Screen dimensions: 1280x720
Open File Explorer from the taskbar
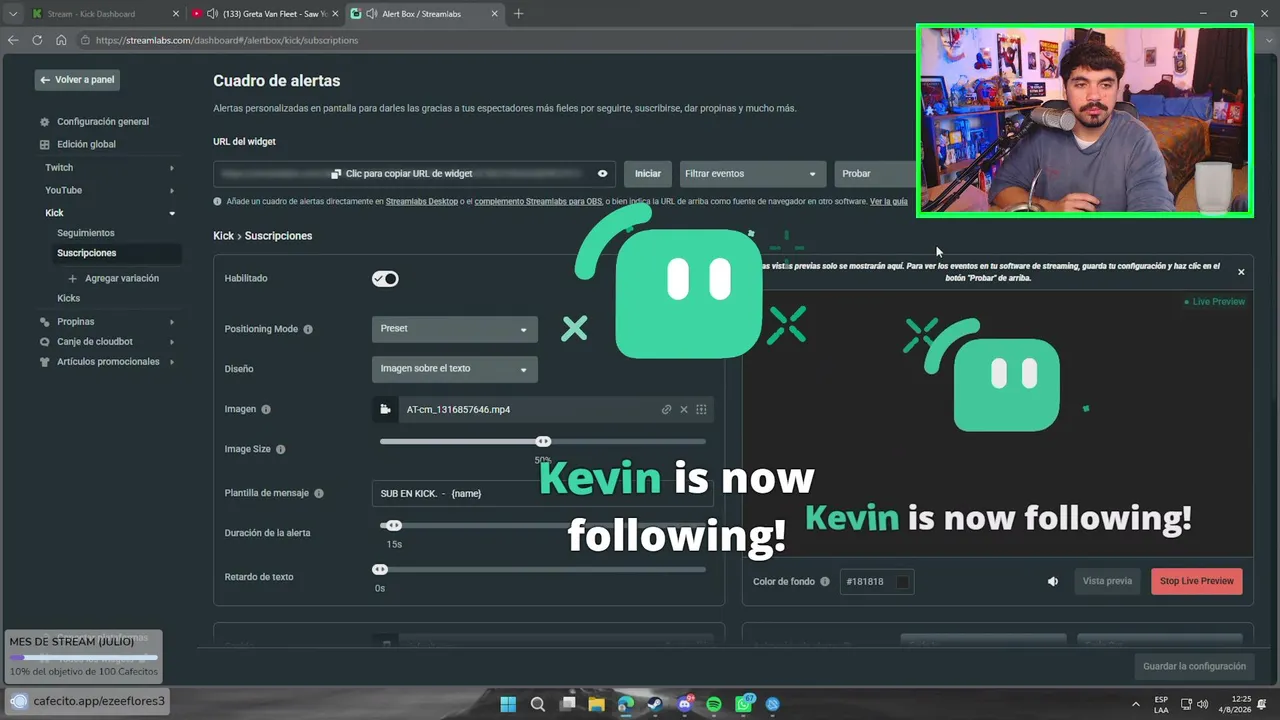coord(597,704)
